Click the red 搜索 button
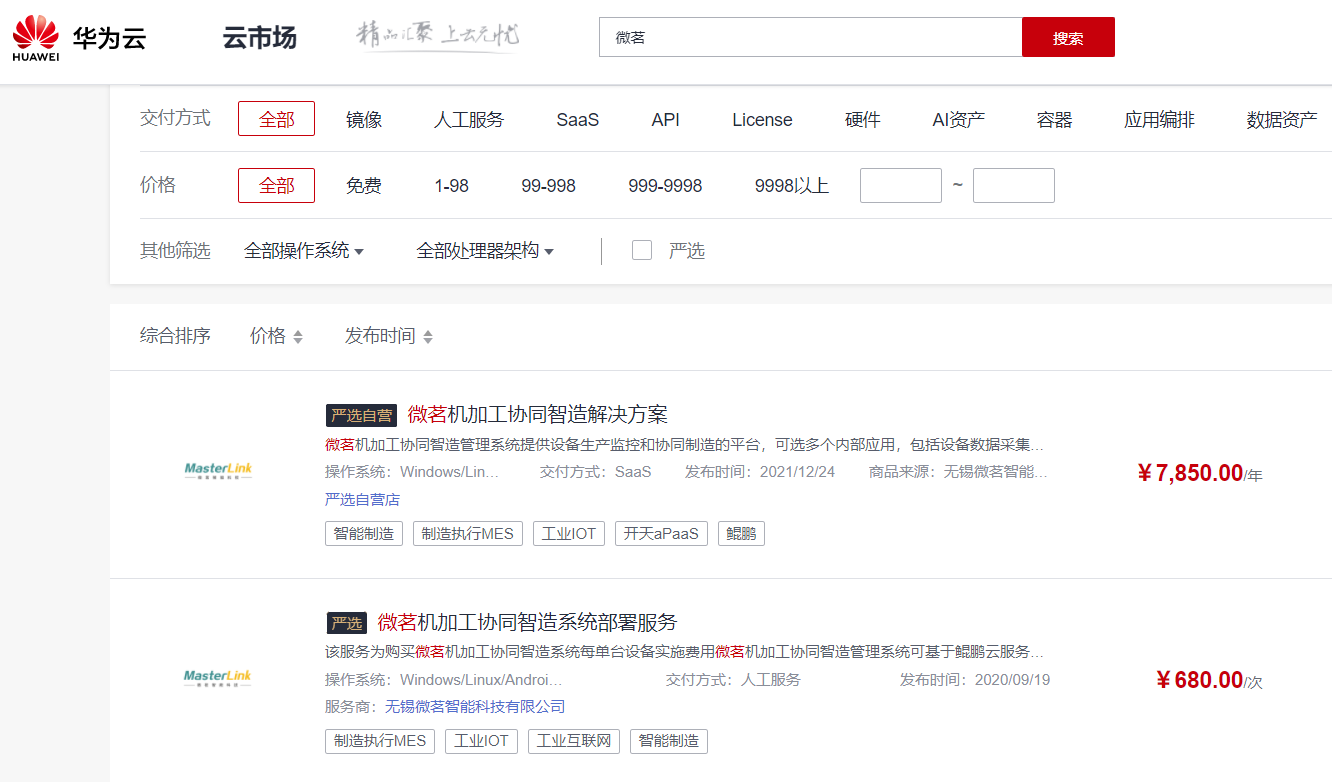This screenshot has width=1332, height=782. pos(1068,37)
